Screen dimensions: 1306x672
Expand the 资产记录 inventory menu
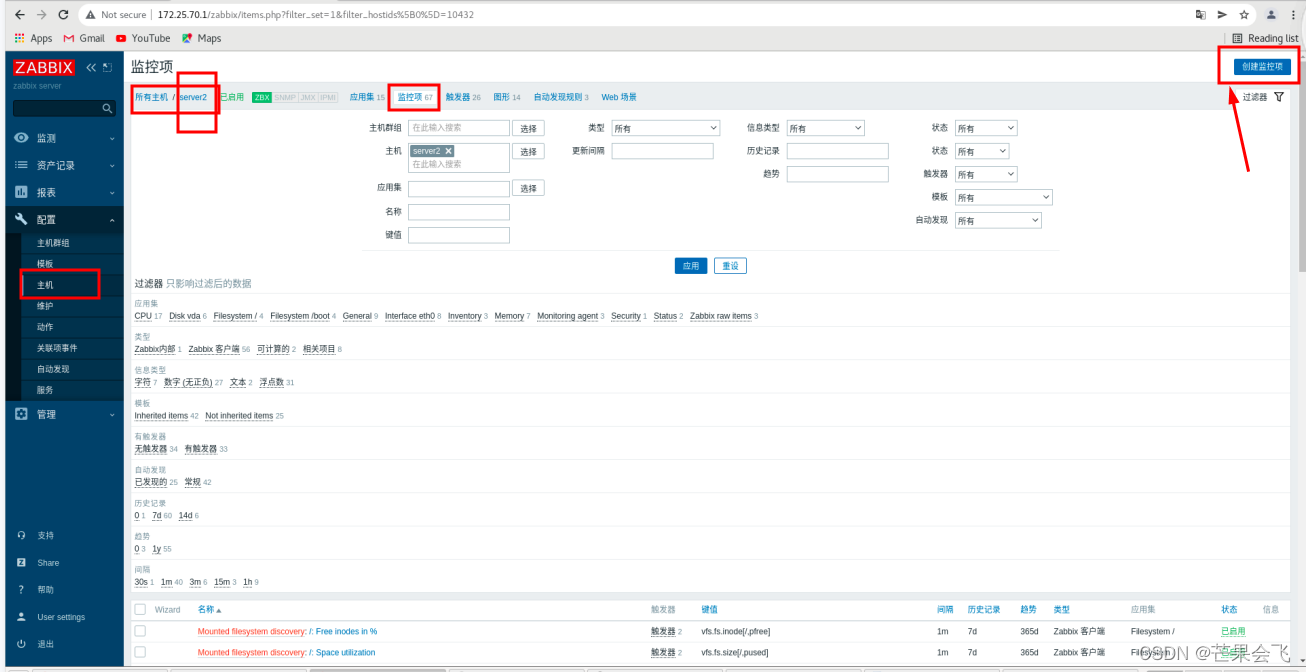[62, 165]
